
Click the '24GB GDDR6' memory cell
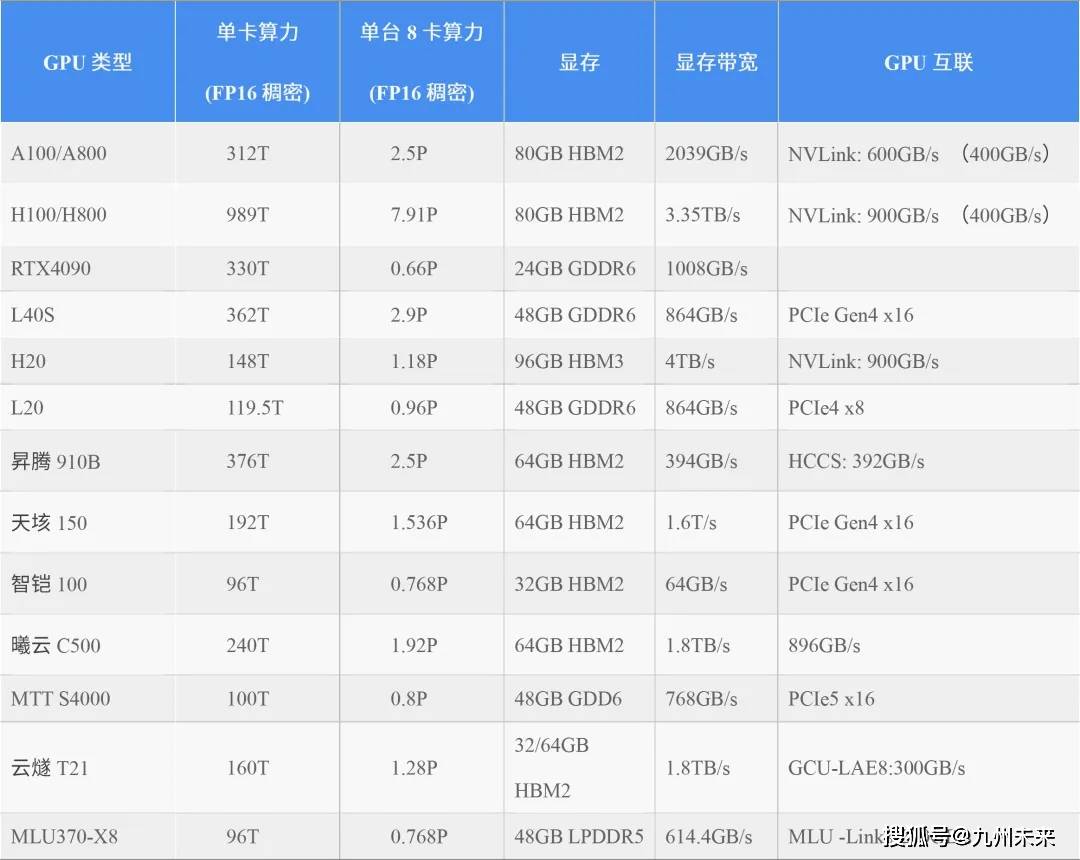pos(575,268)
